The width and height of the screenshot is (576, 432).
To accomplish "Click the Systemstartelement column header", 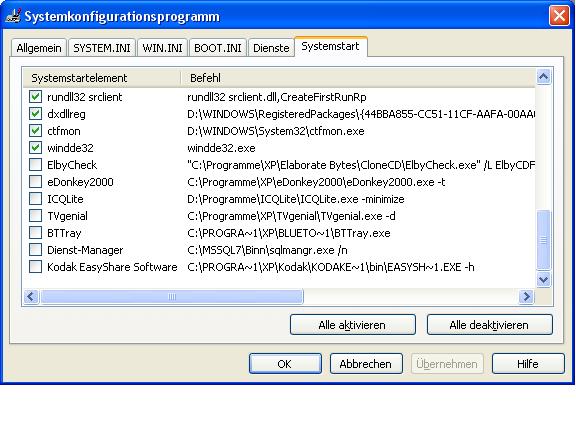I will [102, 78].
